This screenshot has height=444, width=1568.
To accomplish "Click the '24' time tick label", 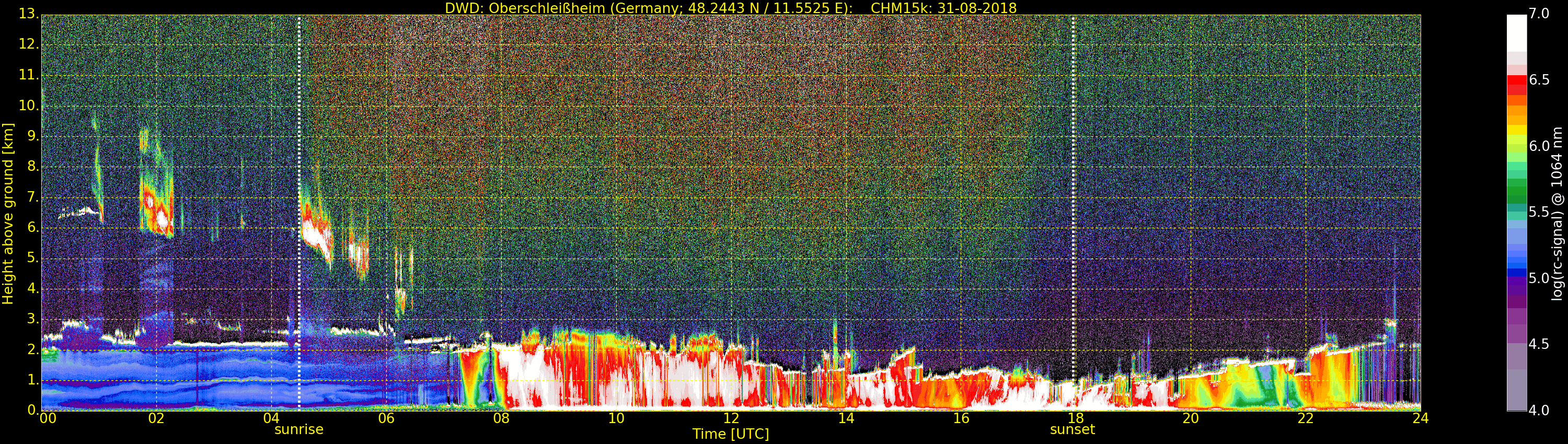I will [x=1421, y=418].
